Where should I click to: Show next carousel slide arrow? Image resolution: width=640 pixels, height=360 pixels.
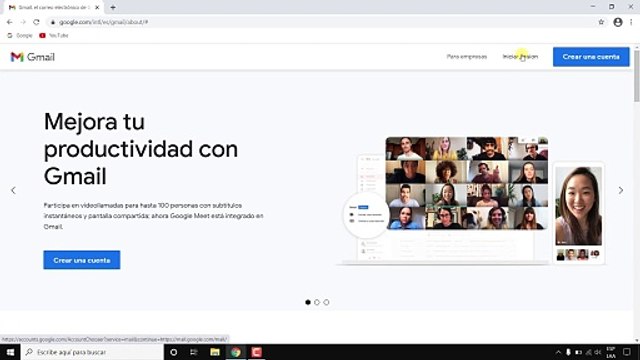(620, 190)
